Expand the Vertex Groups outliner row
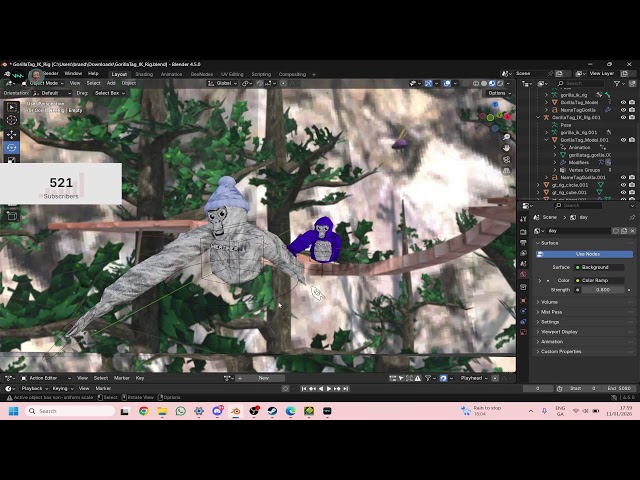Screen dimensions: 640x480 click(555, 170)
